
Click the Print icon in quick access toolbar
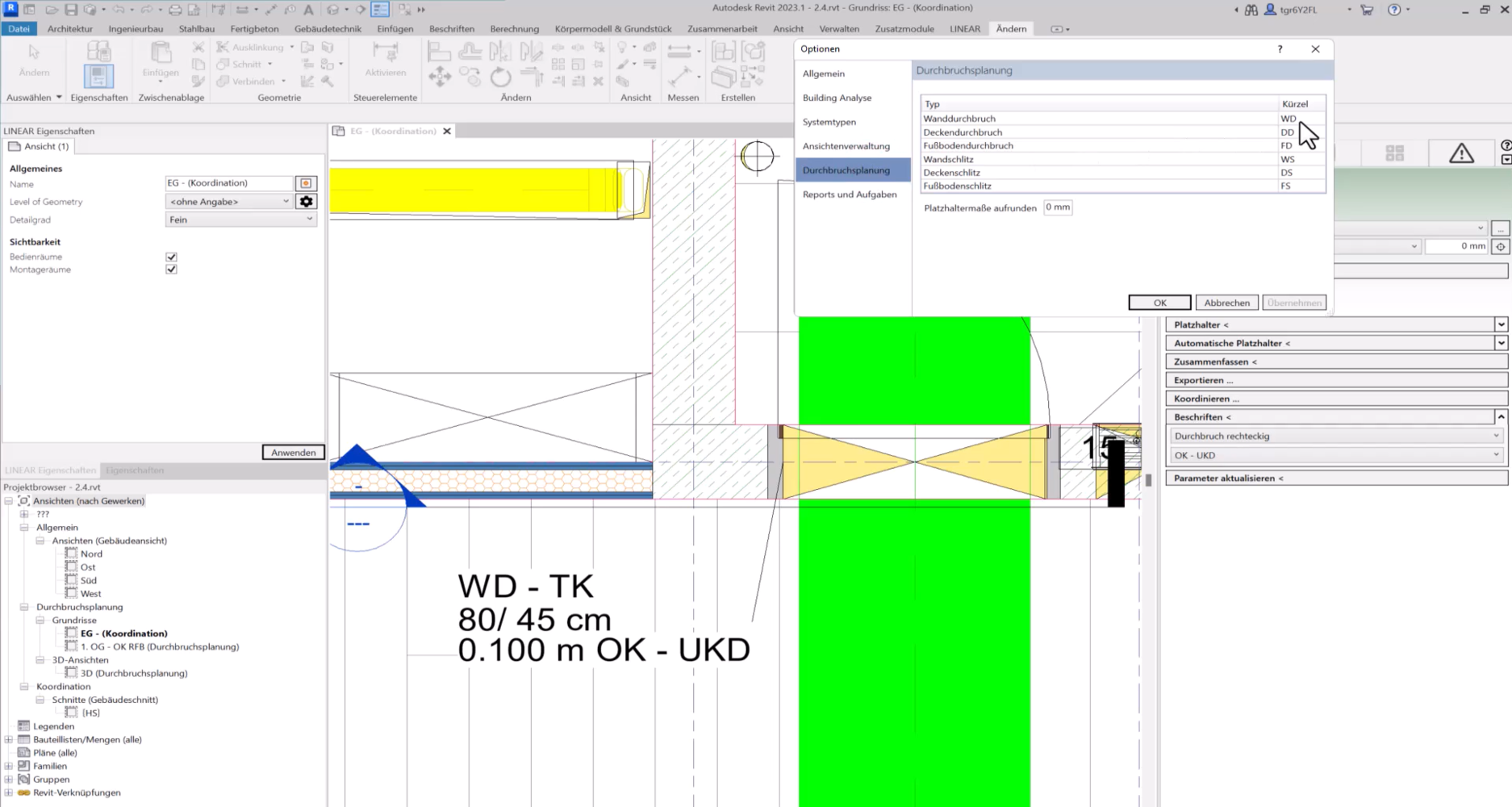click(x=174, y=10)
